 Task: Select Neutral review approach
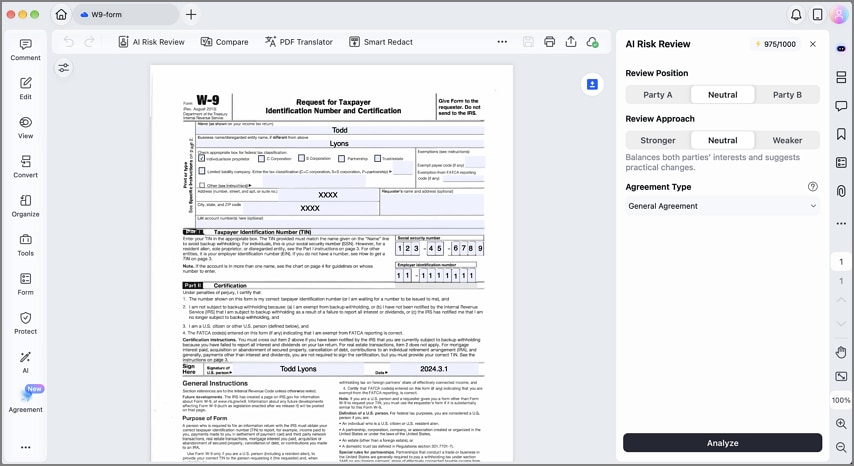click(723, 140)
